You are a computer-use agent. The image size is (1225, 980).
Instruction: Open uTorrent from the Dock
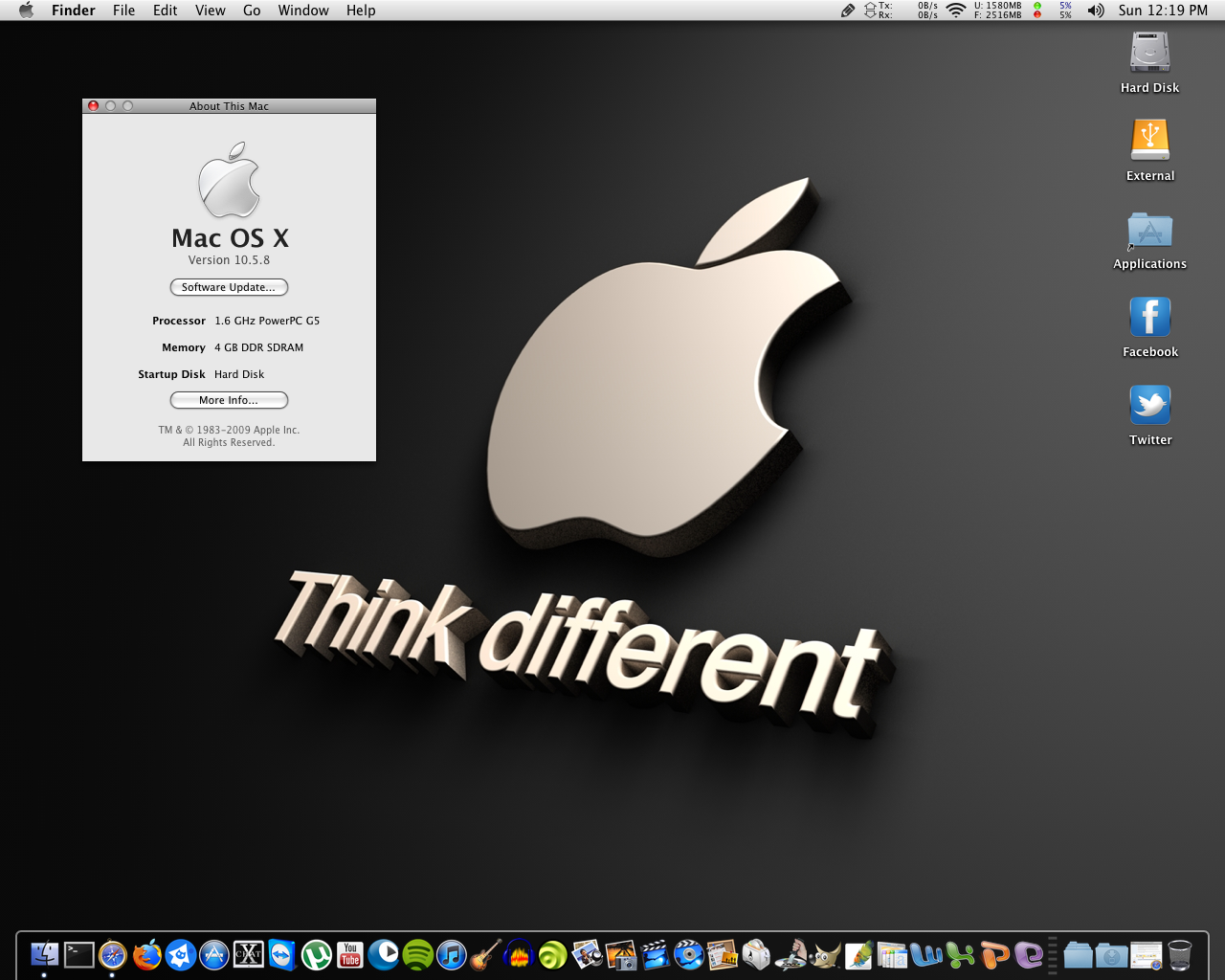tap(316, 954)
